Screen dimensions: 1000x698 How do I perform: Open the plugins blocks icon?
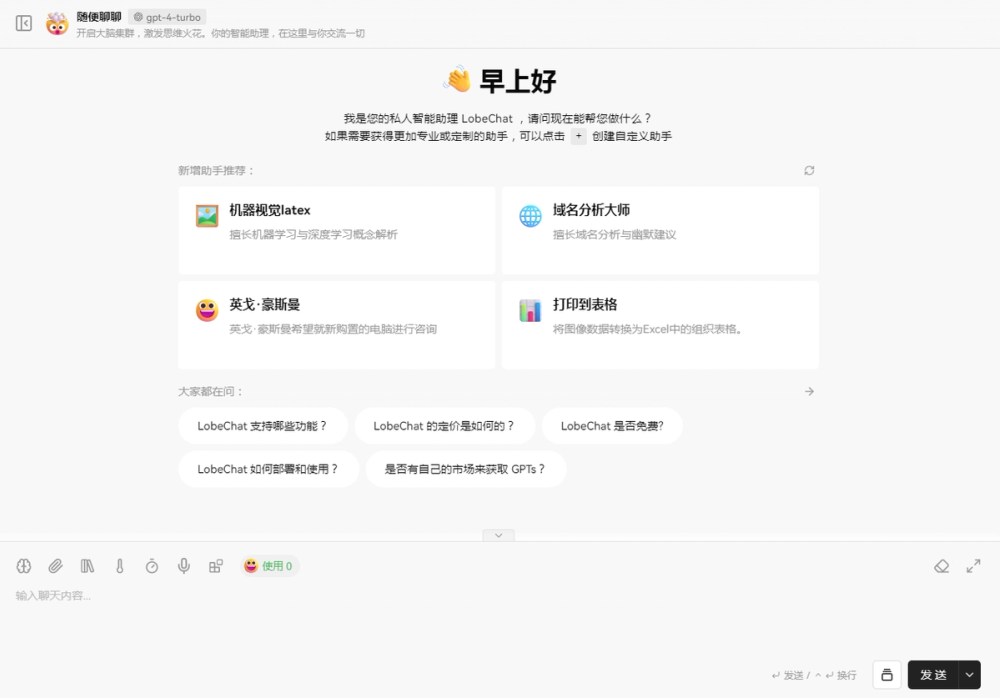click(216, 566)
